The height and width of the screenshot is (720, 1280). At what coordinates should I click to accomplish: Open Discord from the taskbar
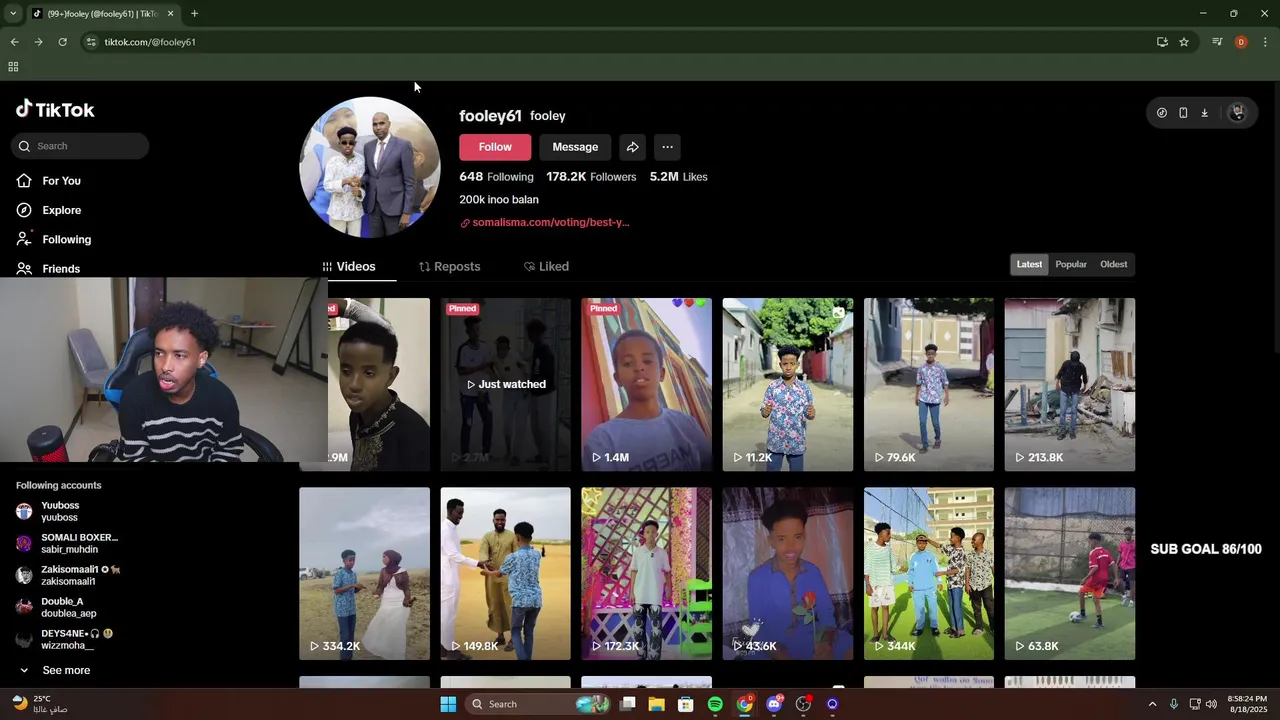tap(773, 704)
